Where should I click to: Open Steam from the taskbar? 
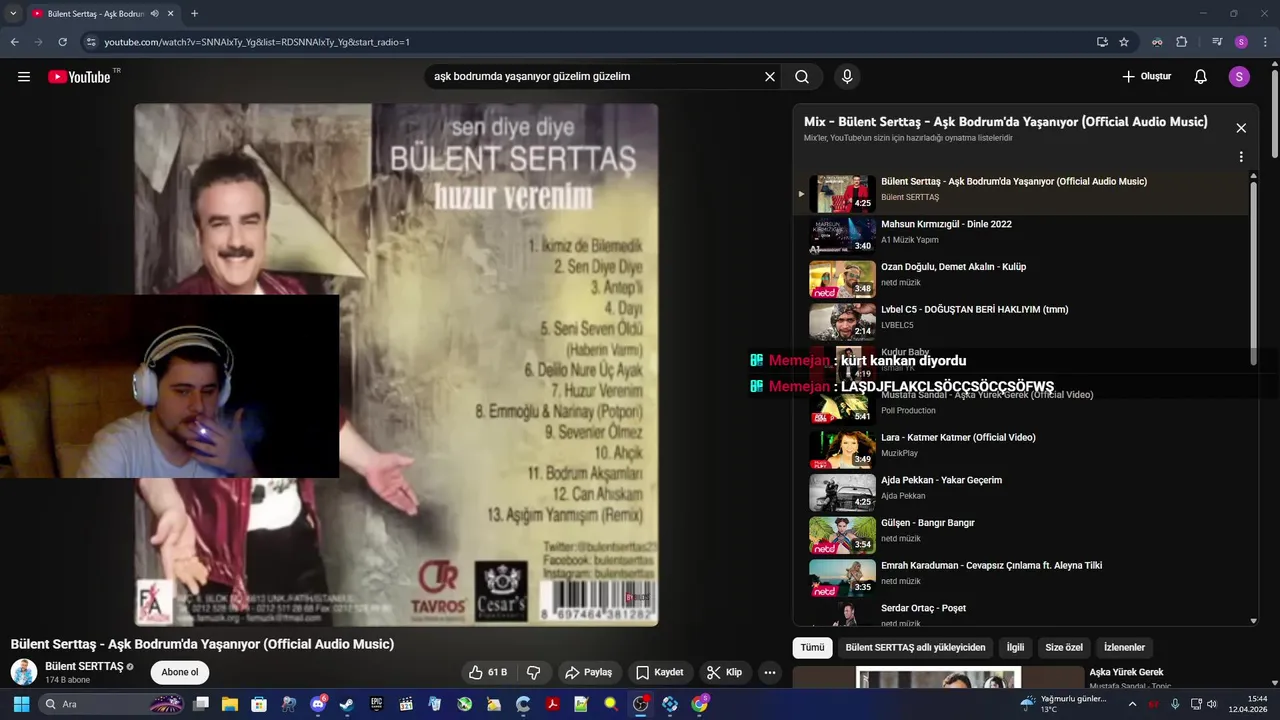coord(346,704)
